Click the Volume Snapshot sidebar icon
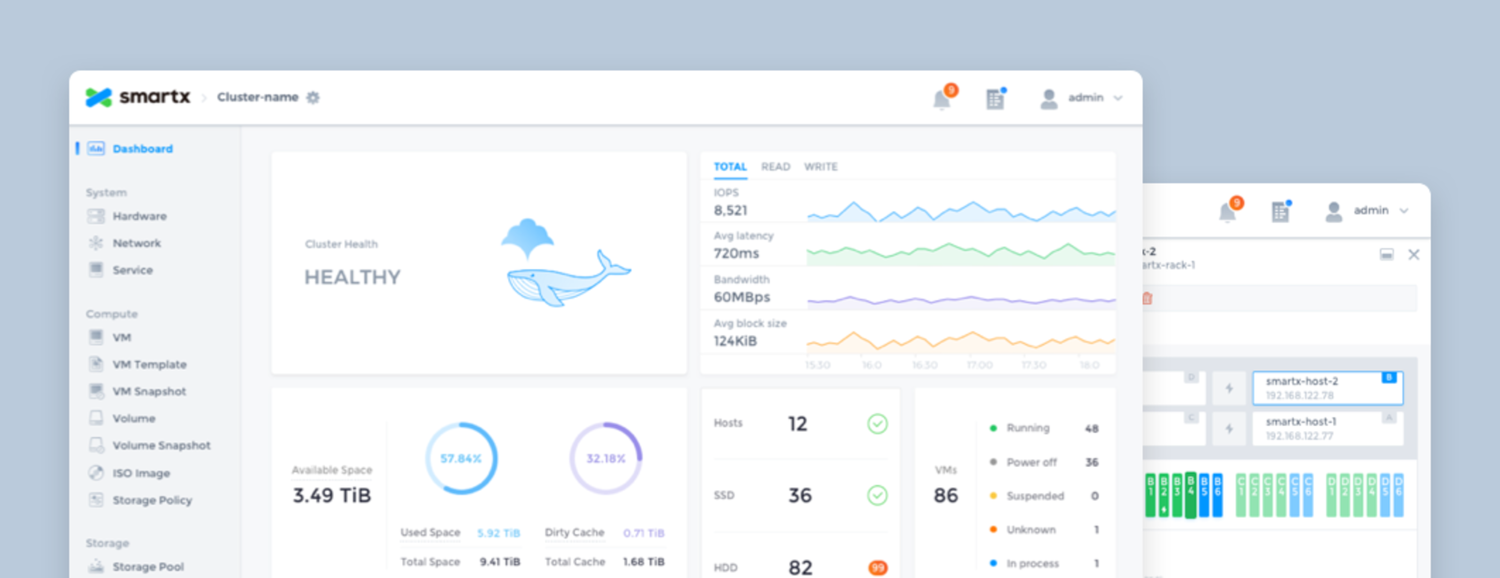1500x578 pixels. coord(96,445)
